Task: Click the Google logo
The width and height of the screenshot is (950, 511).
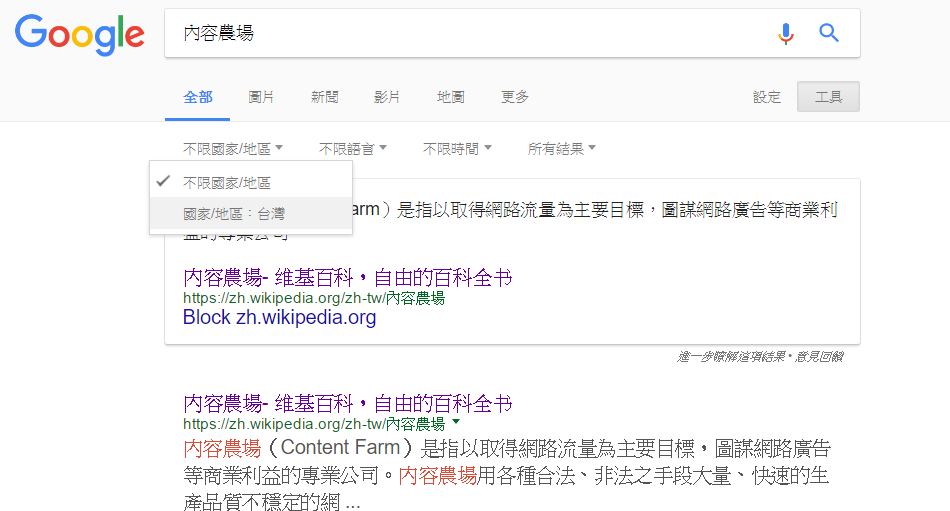Action: point(79,34)
